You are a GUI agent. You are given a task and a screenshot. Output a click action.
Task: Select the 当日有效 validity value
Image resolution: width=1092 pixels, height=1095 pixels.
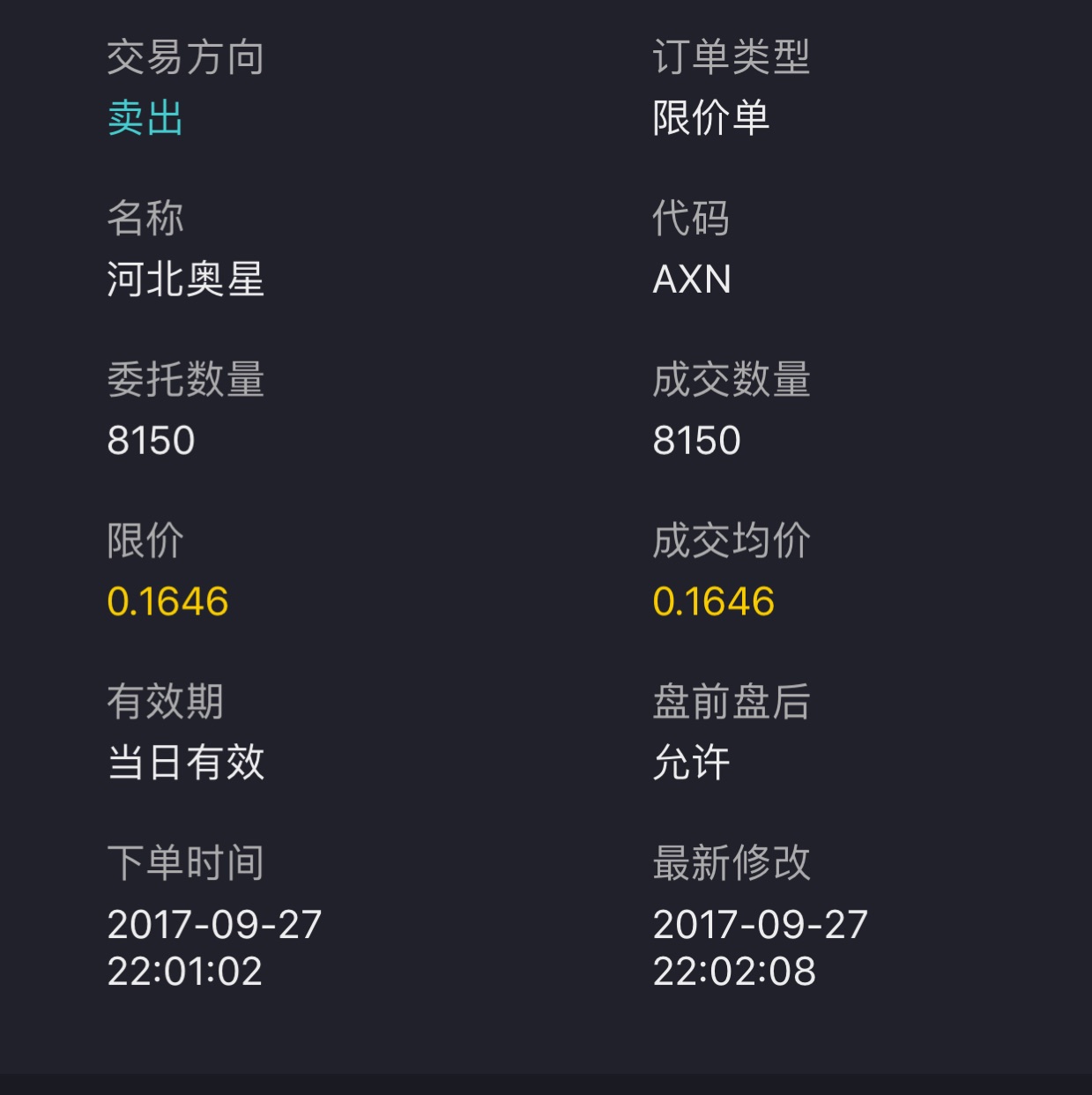[186, 763]
